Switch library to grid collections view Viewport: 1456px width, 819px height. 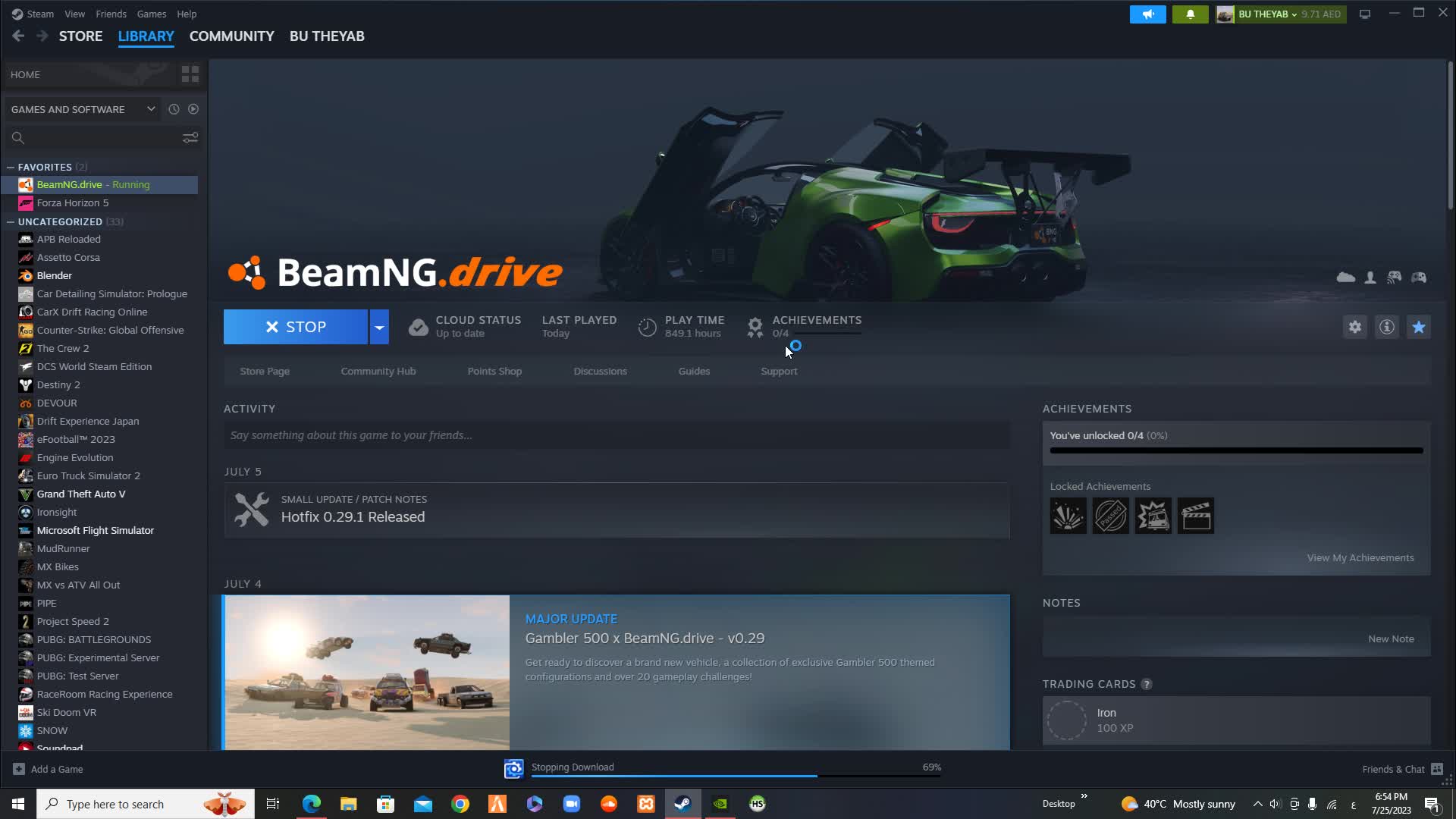point(190,74)
